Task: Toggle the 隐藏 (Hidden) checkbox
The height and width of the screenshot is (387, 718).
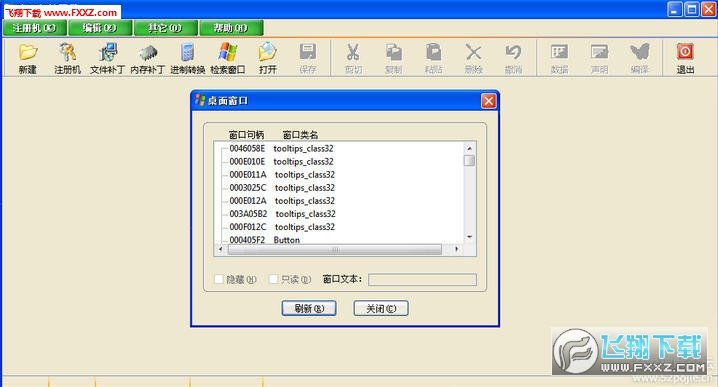Action: [x=219, y=279]
